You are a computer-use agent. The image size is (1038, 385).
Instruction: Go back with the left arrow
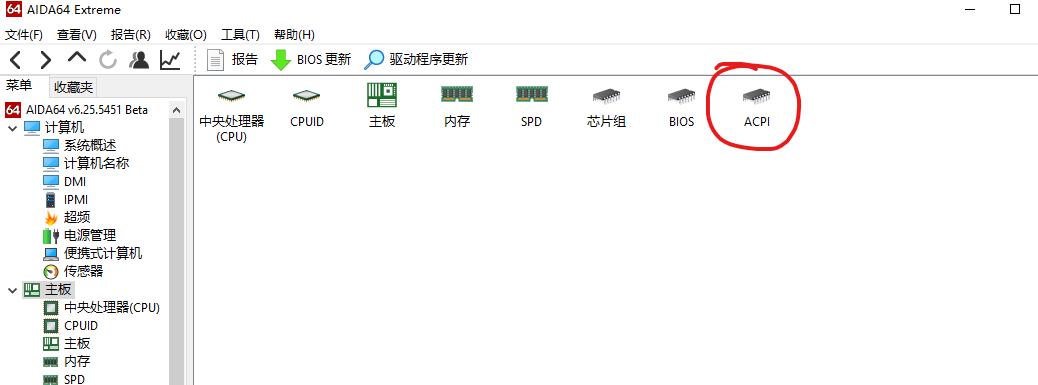coord(15,60)
